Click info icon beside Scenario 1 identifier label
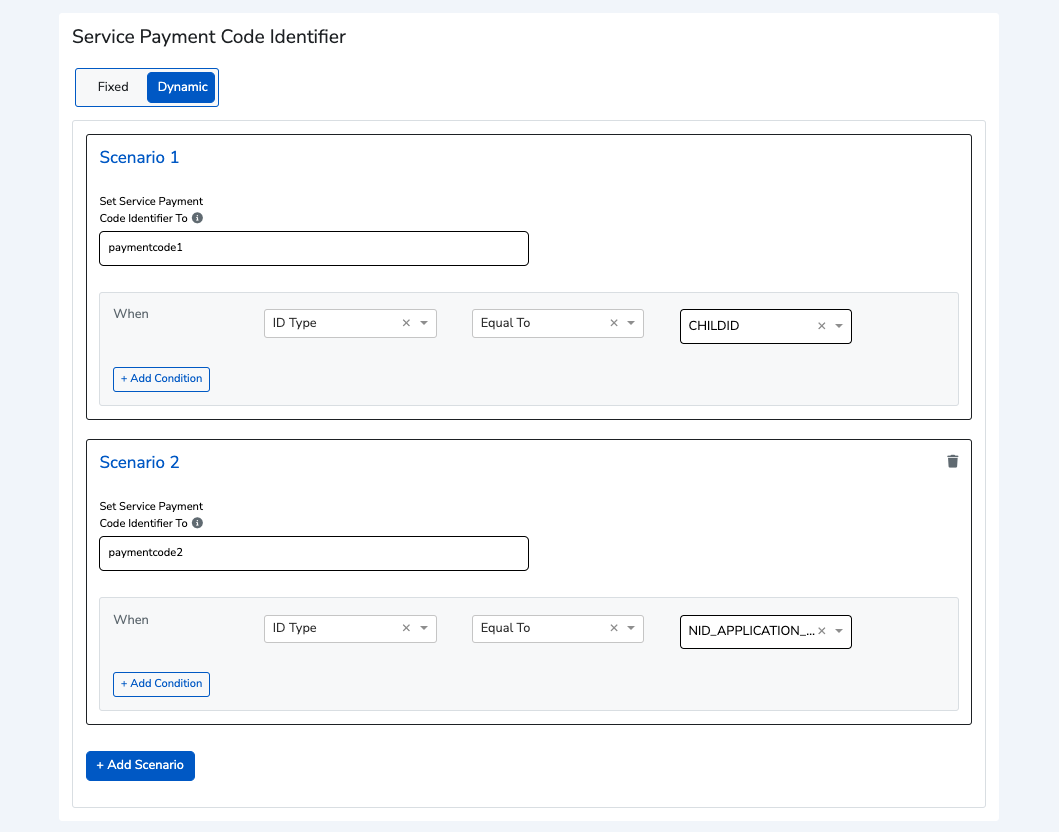 coord(197,218)
